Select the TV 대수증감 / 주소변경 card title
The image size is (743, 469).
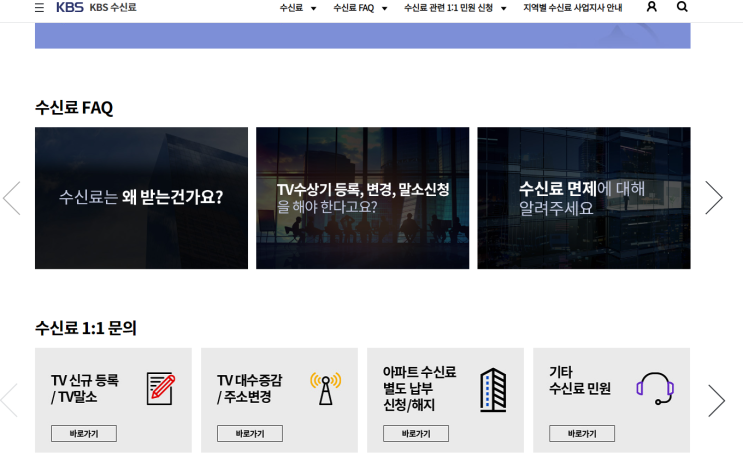[x=249, y=388]
